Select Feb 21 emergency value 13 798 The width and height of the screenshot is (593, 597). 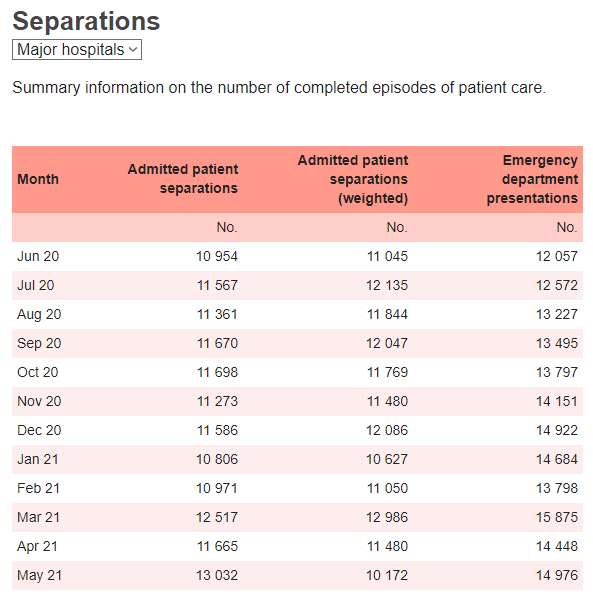pos(557,488)
